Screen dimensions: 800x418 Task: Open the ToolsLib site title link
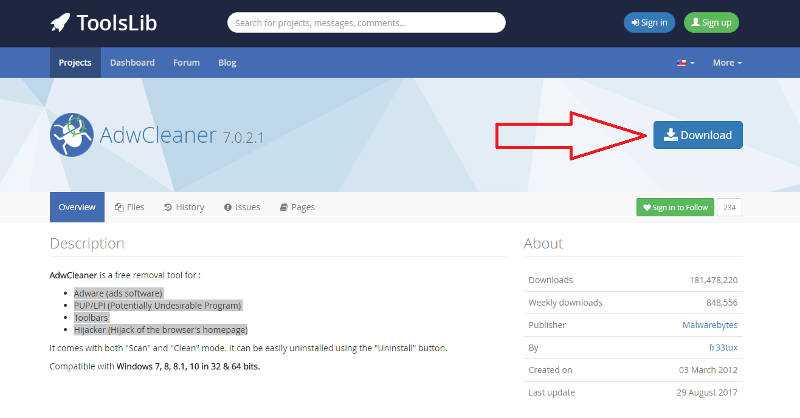coord(117,23)
